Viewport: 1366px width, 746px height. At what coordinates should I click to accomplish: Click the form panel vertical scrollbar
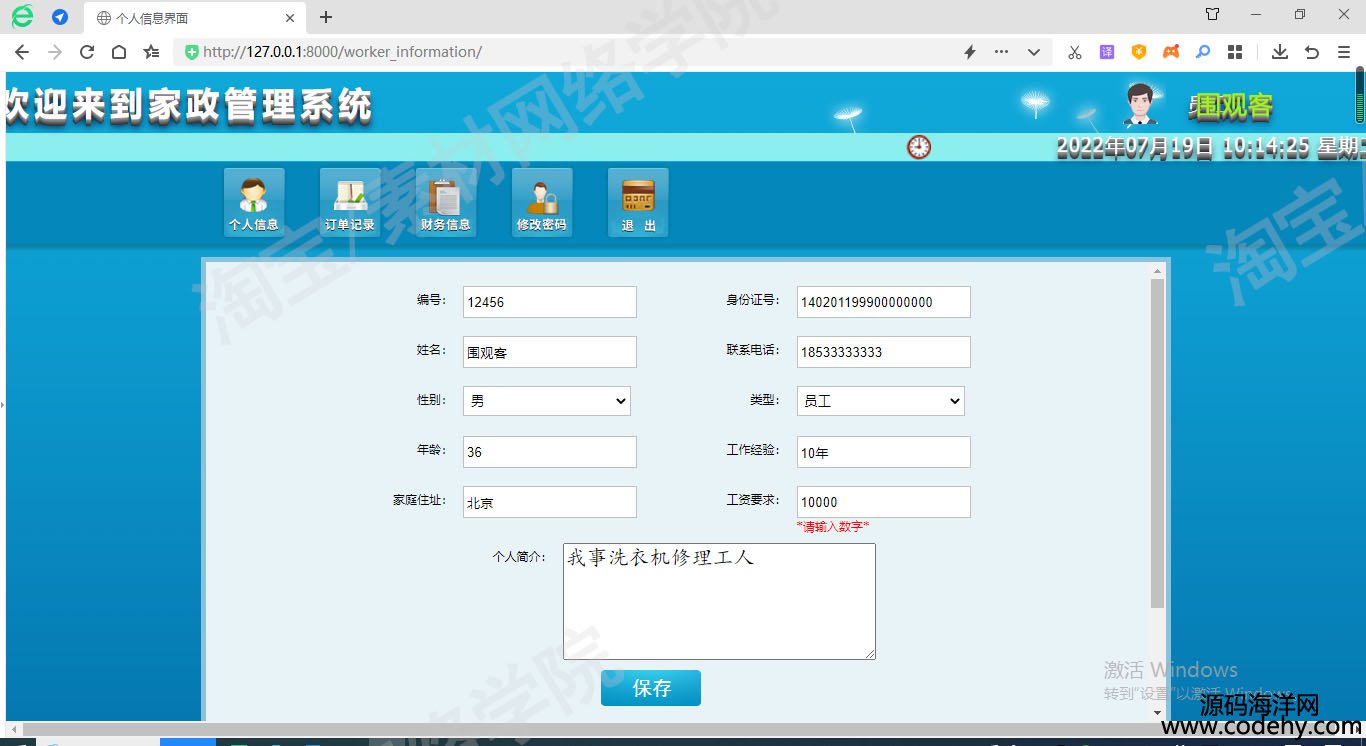tap(1158, 444)
